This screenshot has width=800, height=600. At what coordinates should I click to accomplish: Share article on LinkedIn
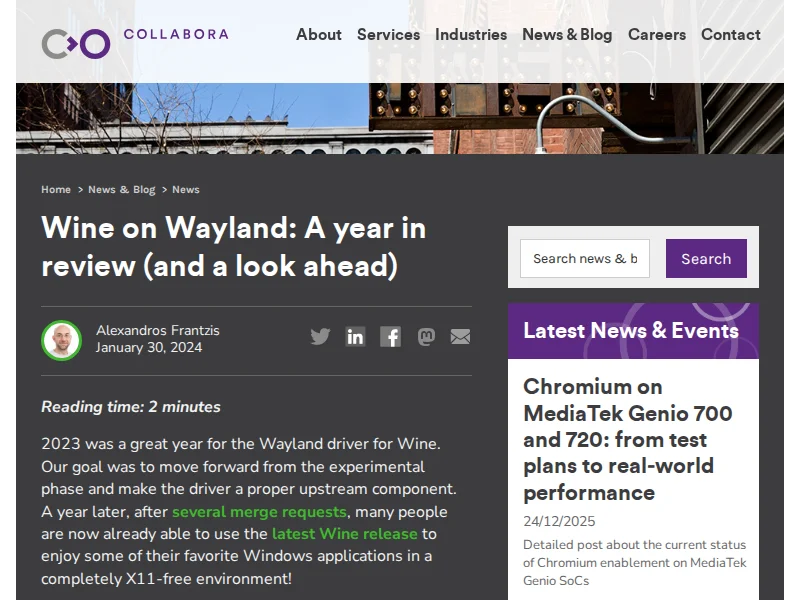pyautogui.click(x=355, y=336)
